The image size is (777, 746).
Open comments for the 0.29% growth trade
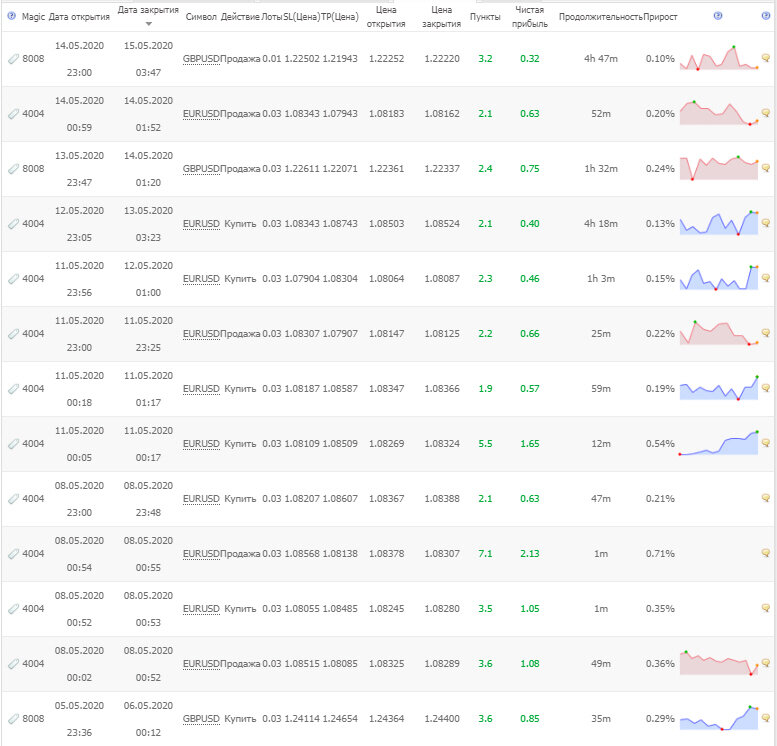point(766,718)
